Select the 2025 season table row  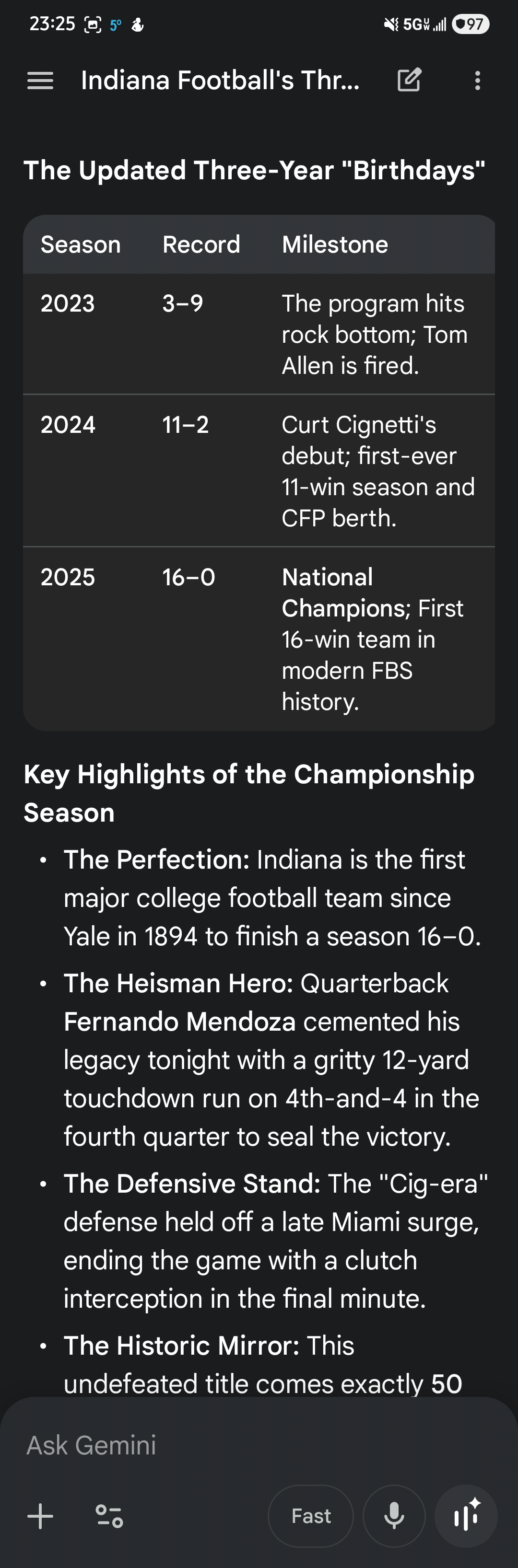point(259,638)
